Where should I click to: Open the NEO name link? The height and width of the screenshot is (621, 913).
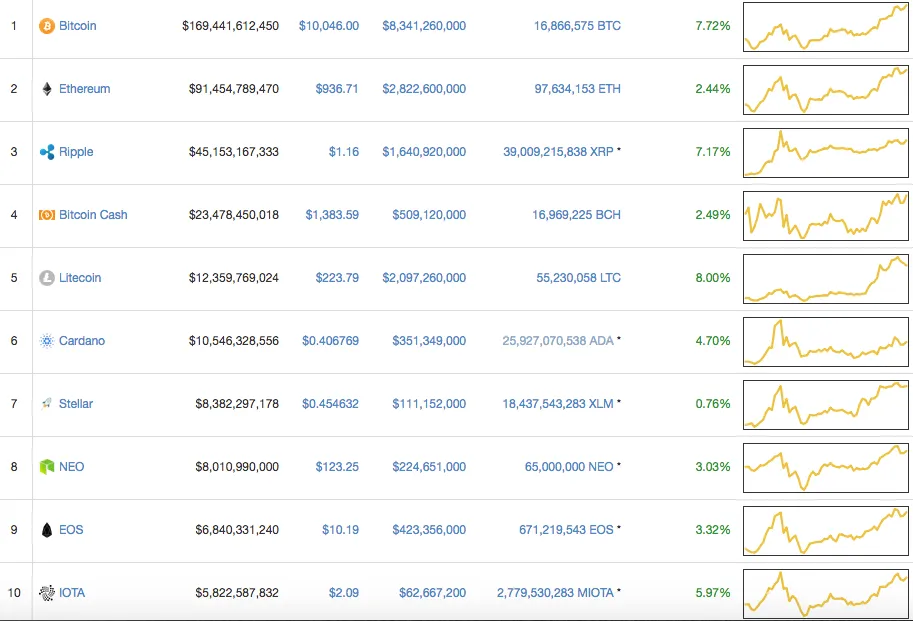(x=72, y=467)
